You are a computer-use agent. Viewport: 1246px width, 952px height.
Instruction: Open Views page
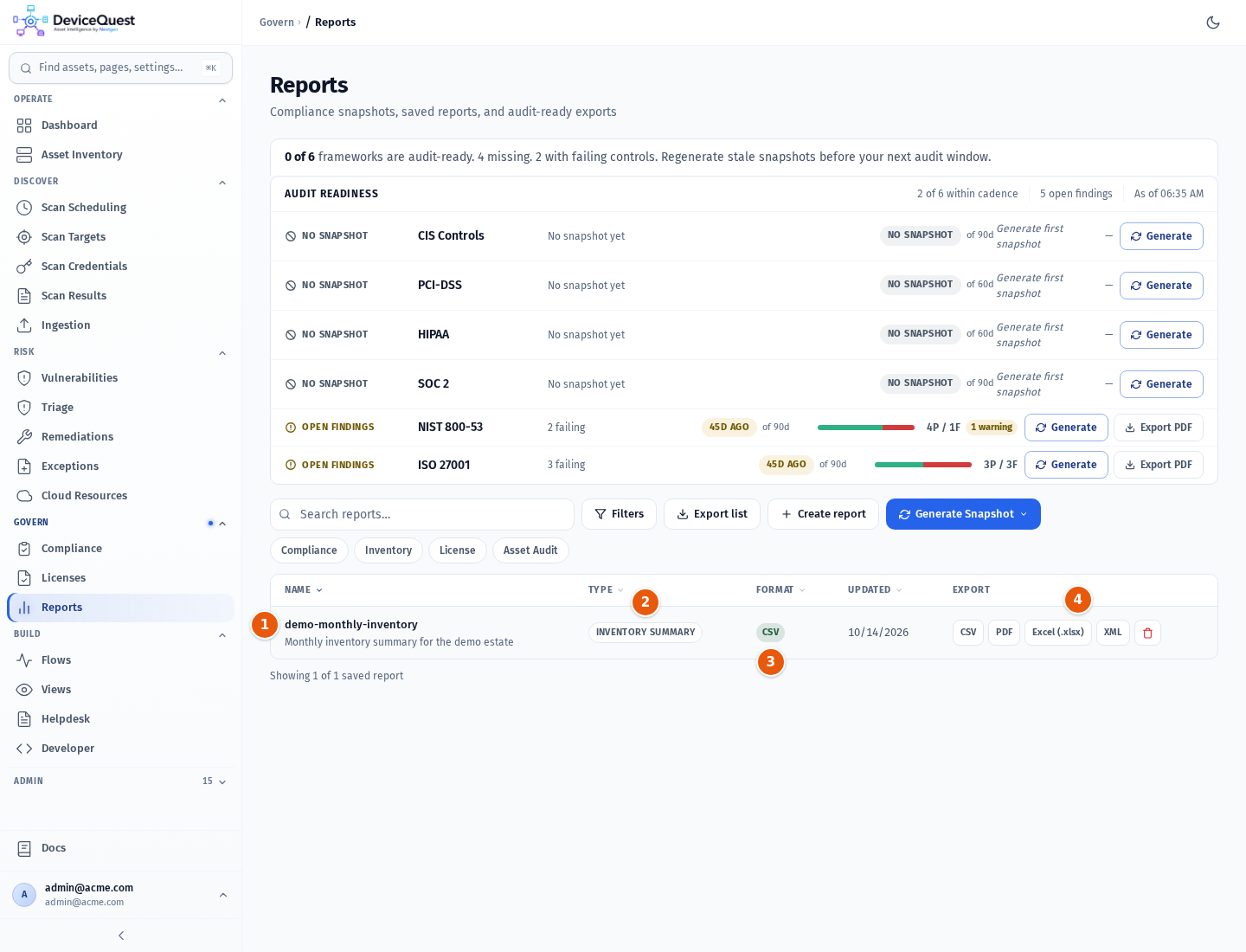click(x=120, y=690)
